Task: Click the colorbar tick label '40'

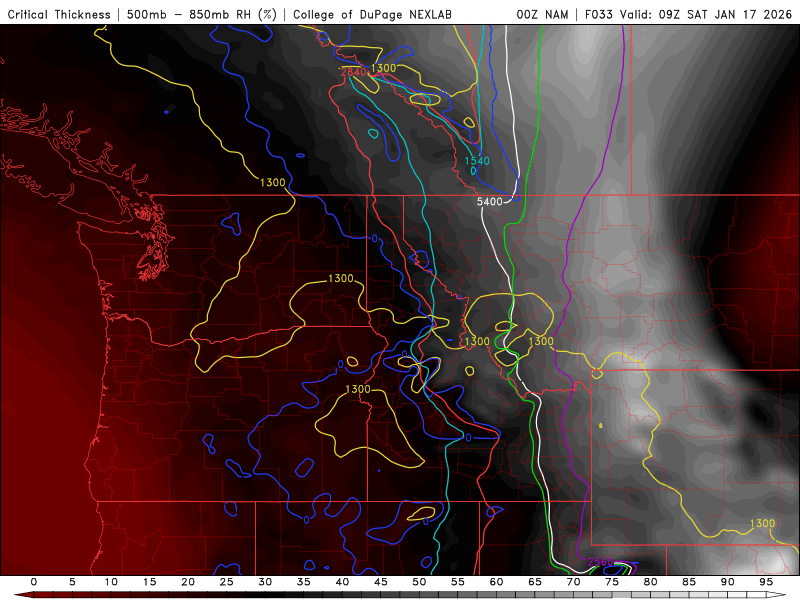Action: click(x=342, y=582)
